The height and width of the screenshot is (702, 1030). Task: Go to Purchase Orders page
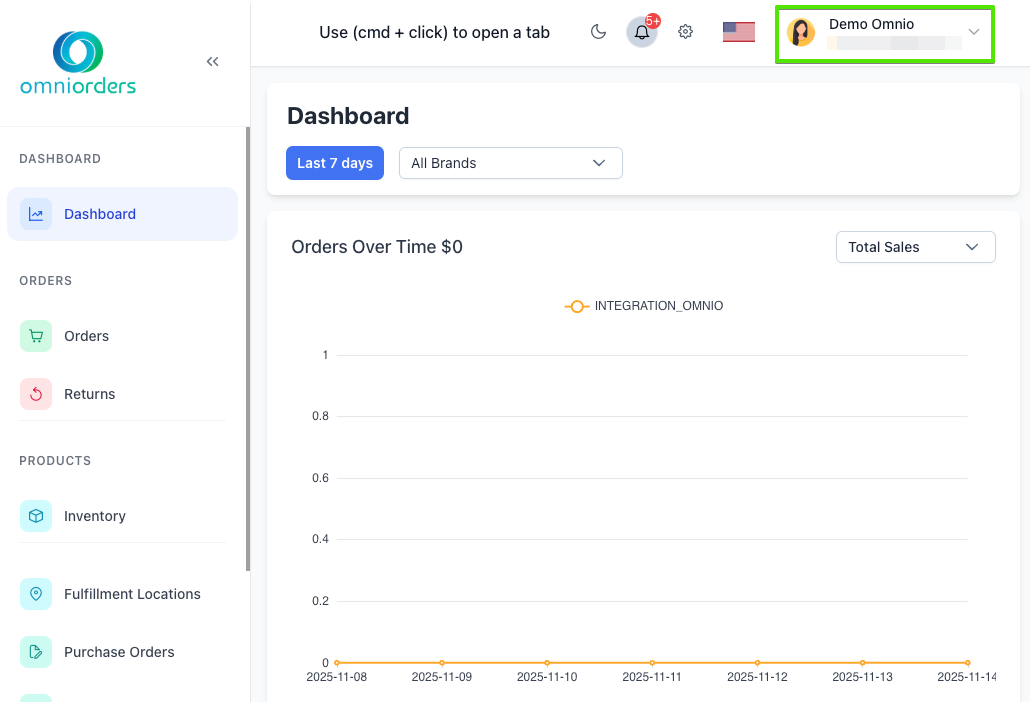(x=119, y=652)
